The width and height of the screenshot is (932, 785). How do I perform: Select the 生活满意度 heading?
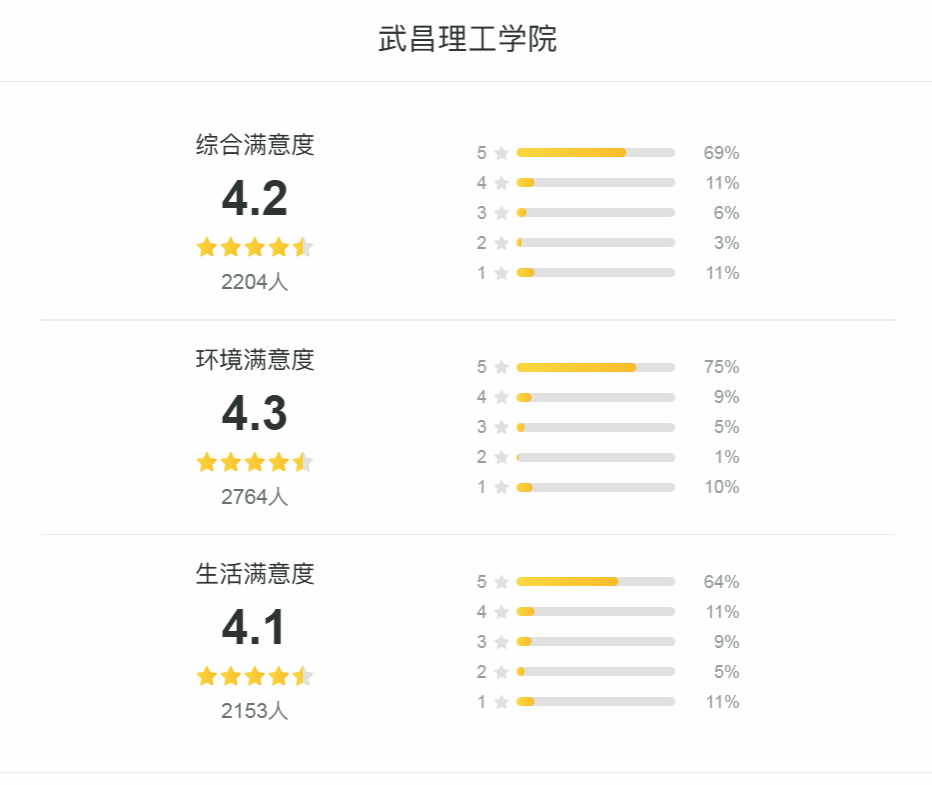point(255,574)
